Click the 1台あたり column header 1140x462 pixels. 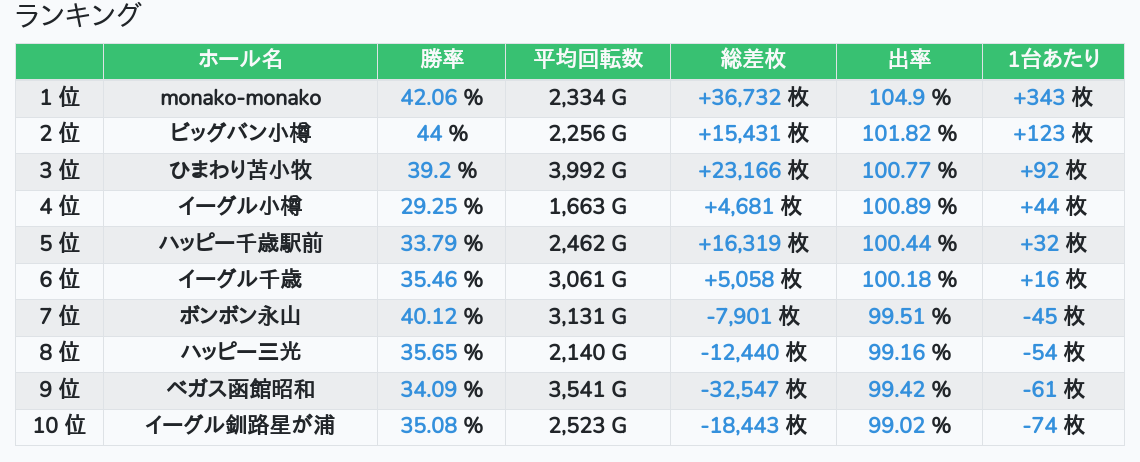tap(1055, 60)
